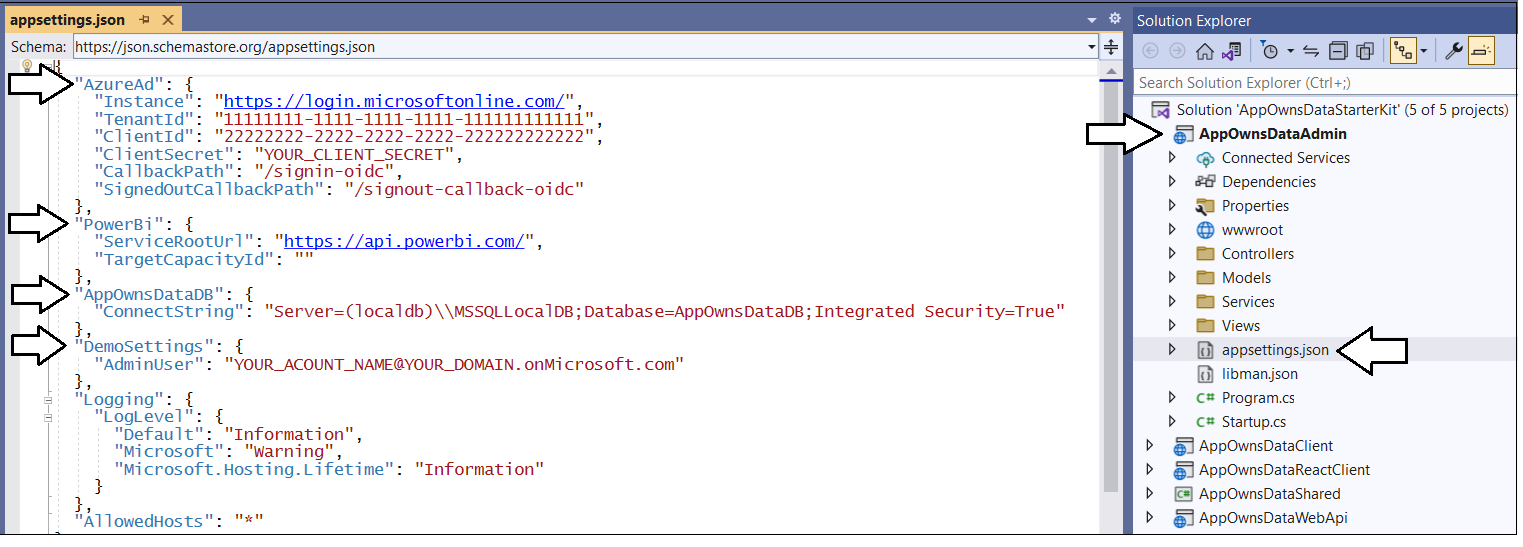Screen dimensions: 1523x547
Task: Open the active documents list dropdown arrow
Action: pyautogui.click(x=1093, y=19)
